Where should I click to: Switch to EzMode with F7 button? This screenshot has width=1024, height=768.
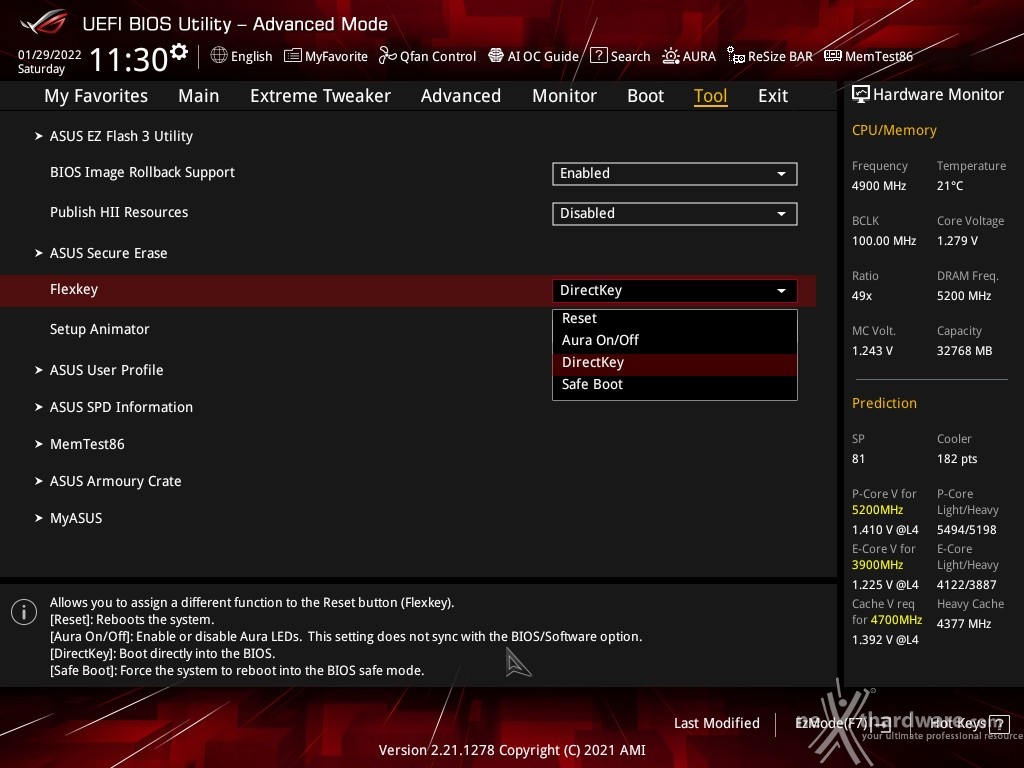tap(843, 724)
